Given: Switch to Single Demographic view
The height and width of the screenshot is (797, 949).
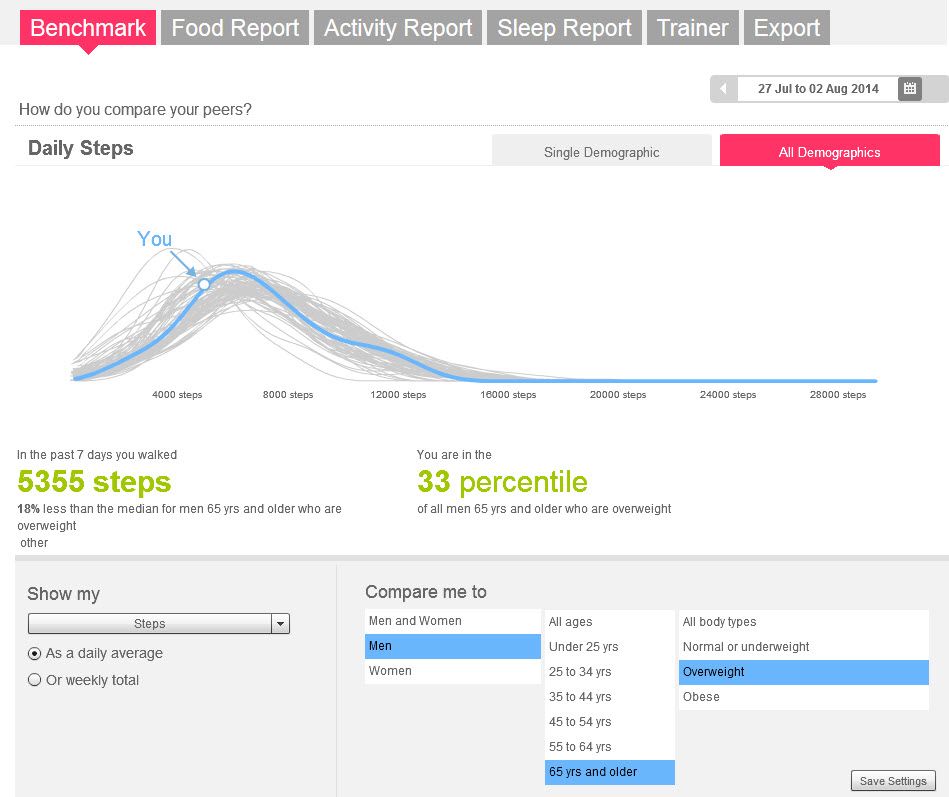Looking at the screenshot, I should [602, 151].
